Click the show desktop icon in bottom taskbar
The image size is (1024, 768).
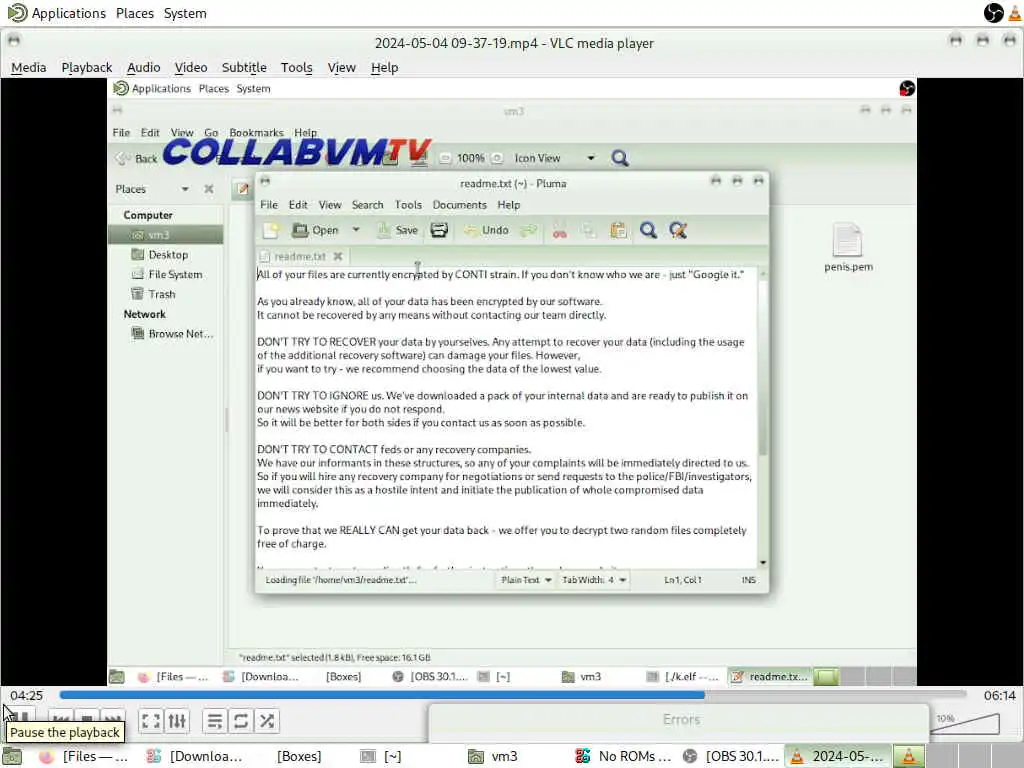coord(12,756)
